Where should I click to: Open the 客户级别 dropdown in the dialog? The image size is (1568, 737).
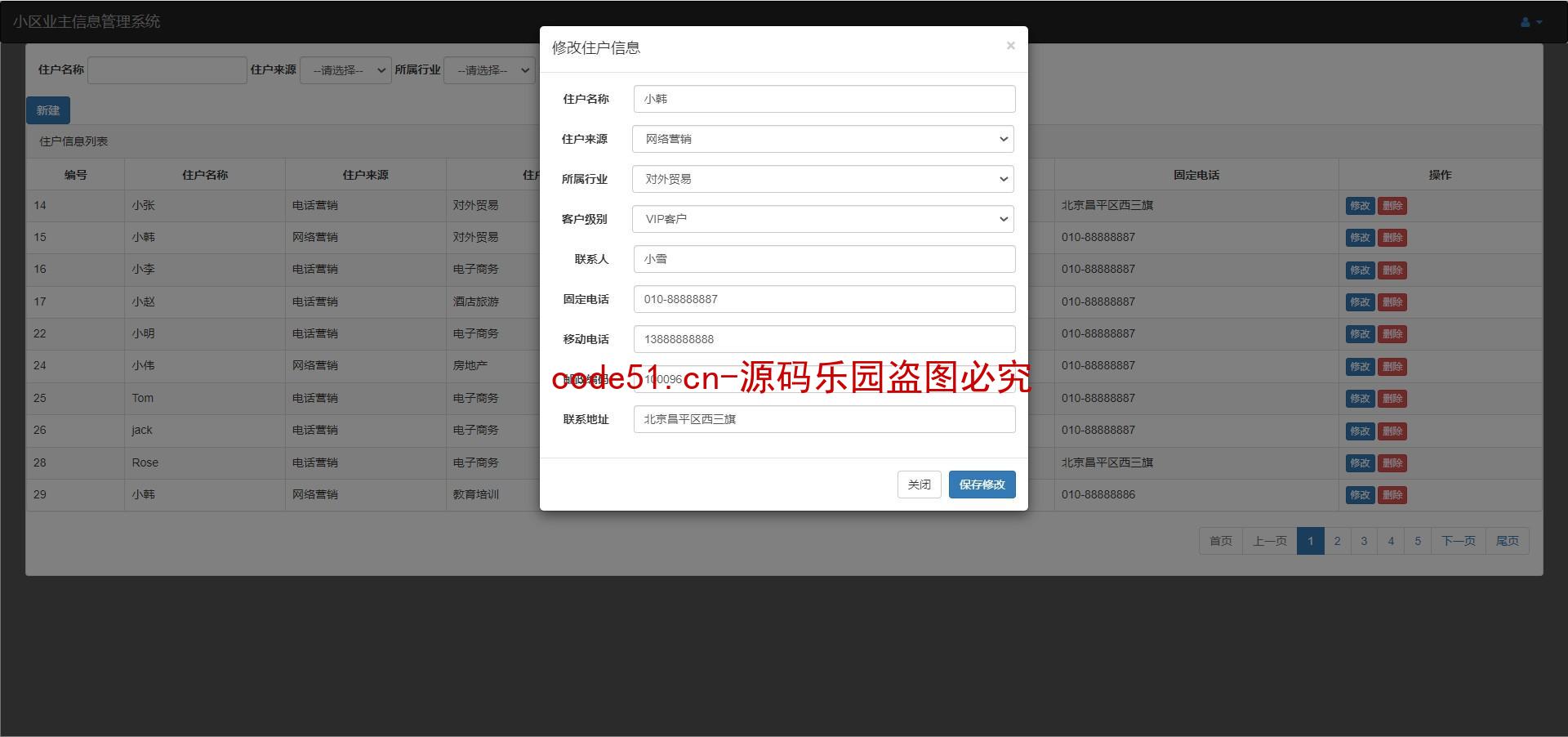point(823,219)
